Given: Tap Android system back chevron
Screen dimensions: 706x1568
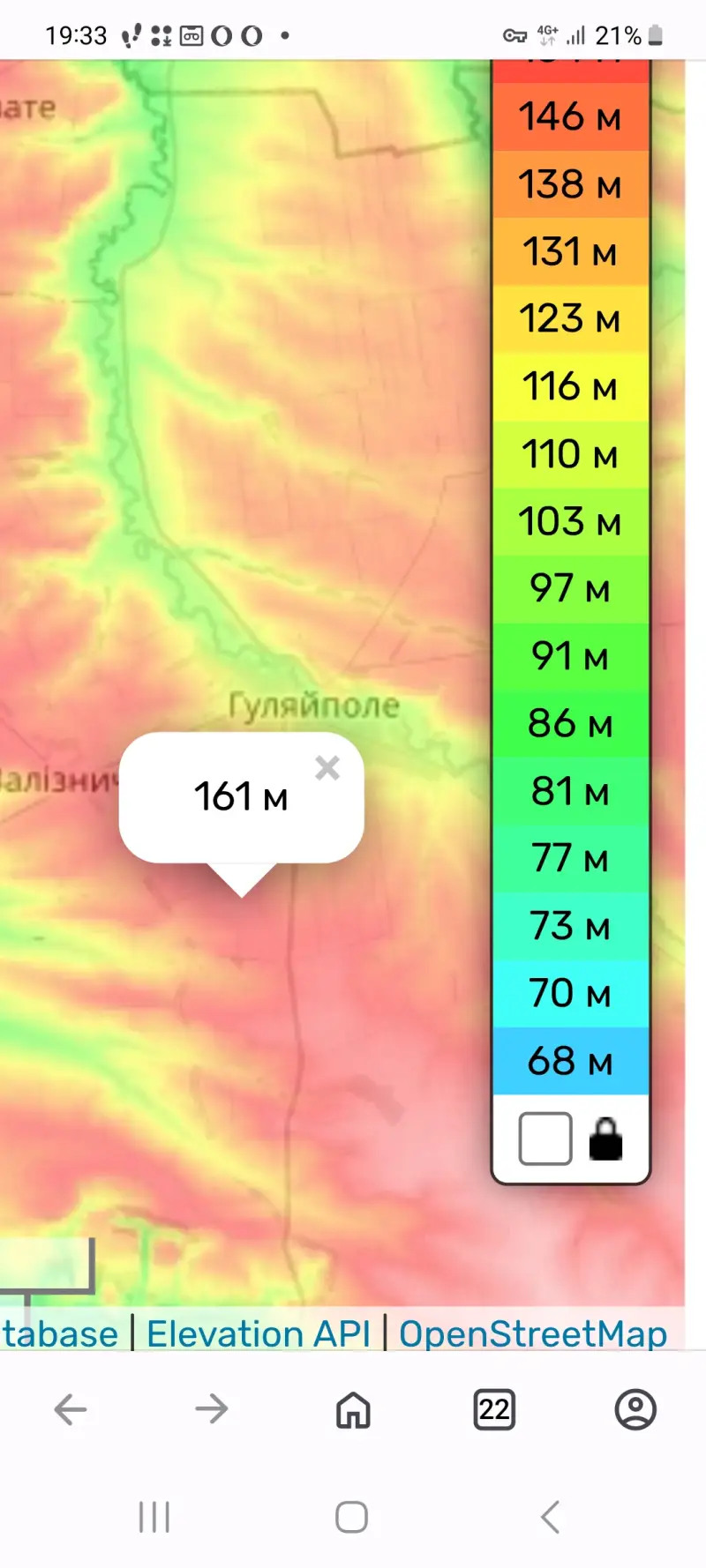Looking at the screenshot, I should coord(550,1517).
